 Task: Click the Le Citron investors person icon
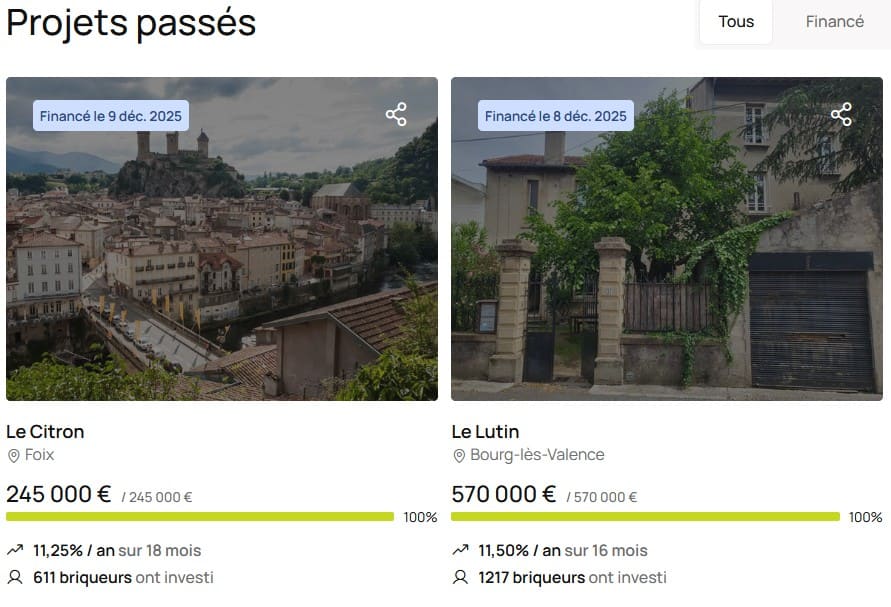[x=15, y=577]
